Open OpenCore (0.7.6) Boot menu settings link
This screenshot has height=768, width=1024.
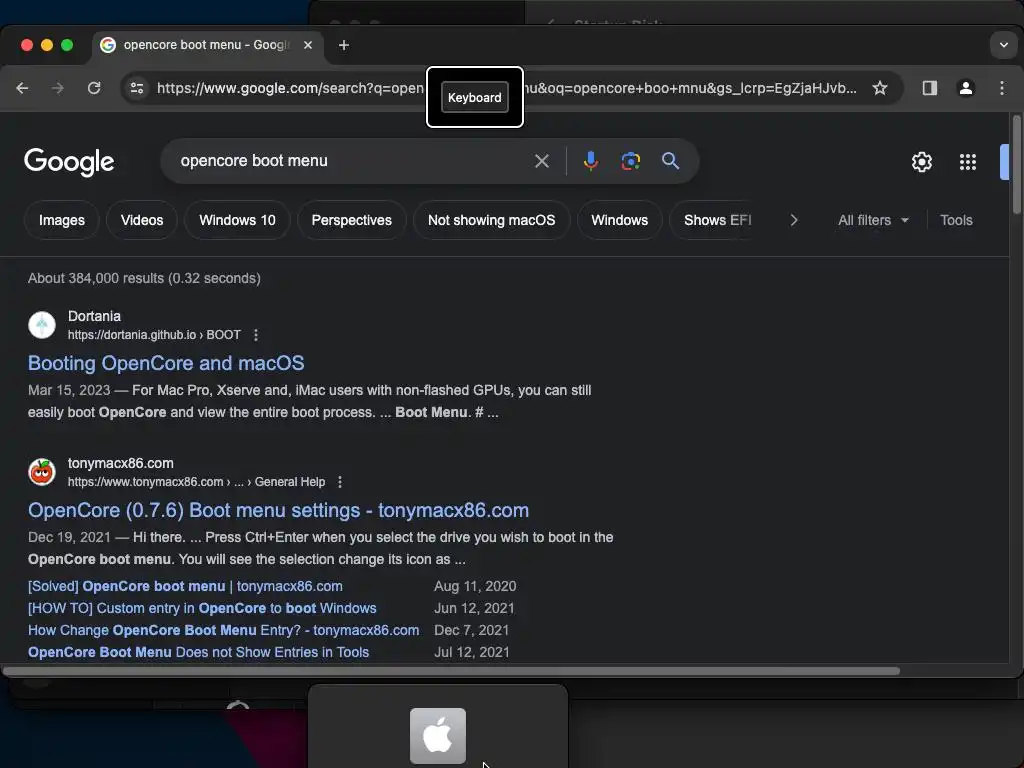[278, 510]
